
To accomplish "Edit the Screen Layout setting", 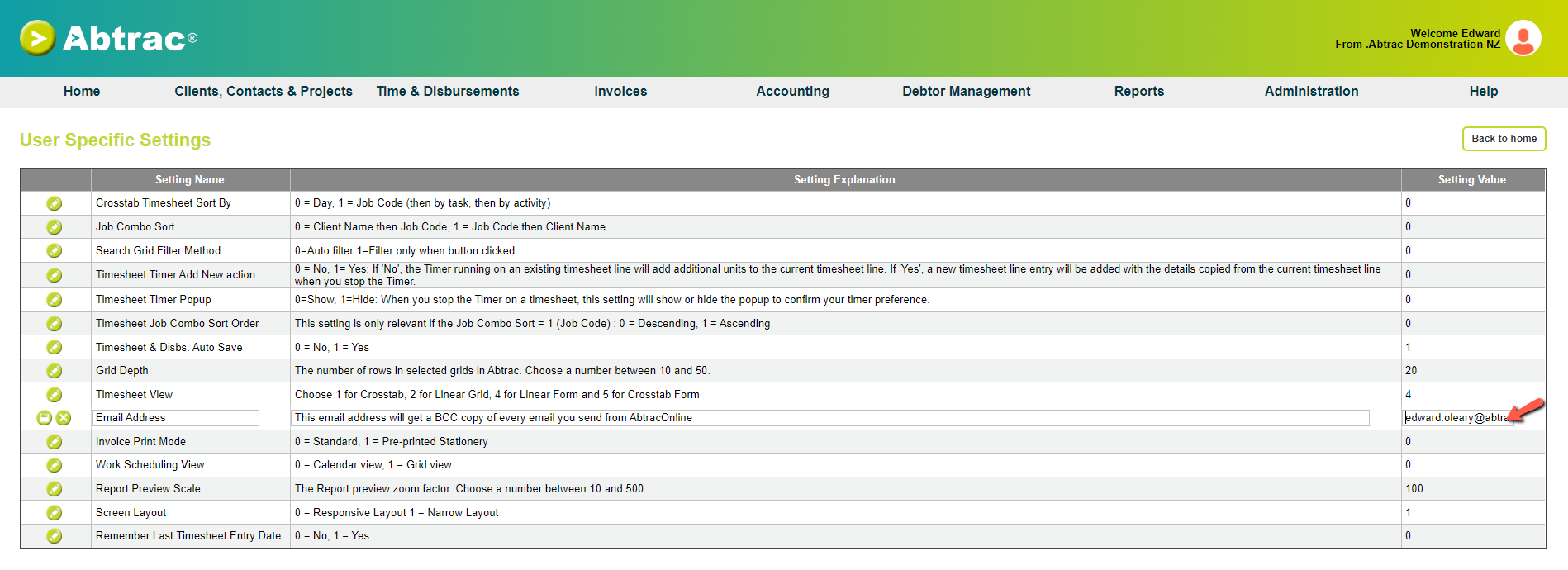I will coord(55,513).
